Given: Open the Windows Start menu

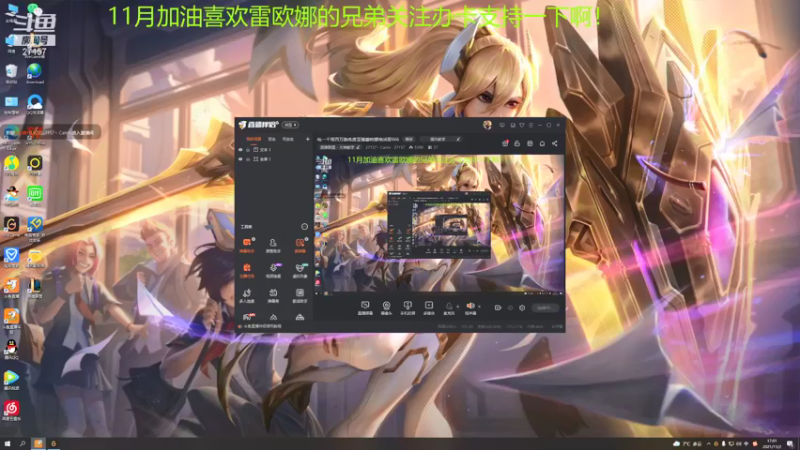Looking at the screenshot, I should 7,443.
